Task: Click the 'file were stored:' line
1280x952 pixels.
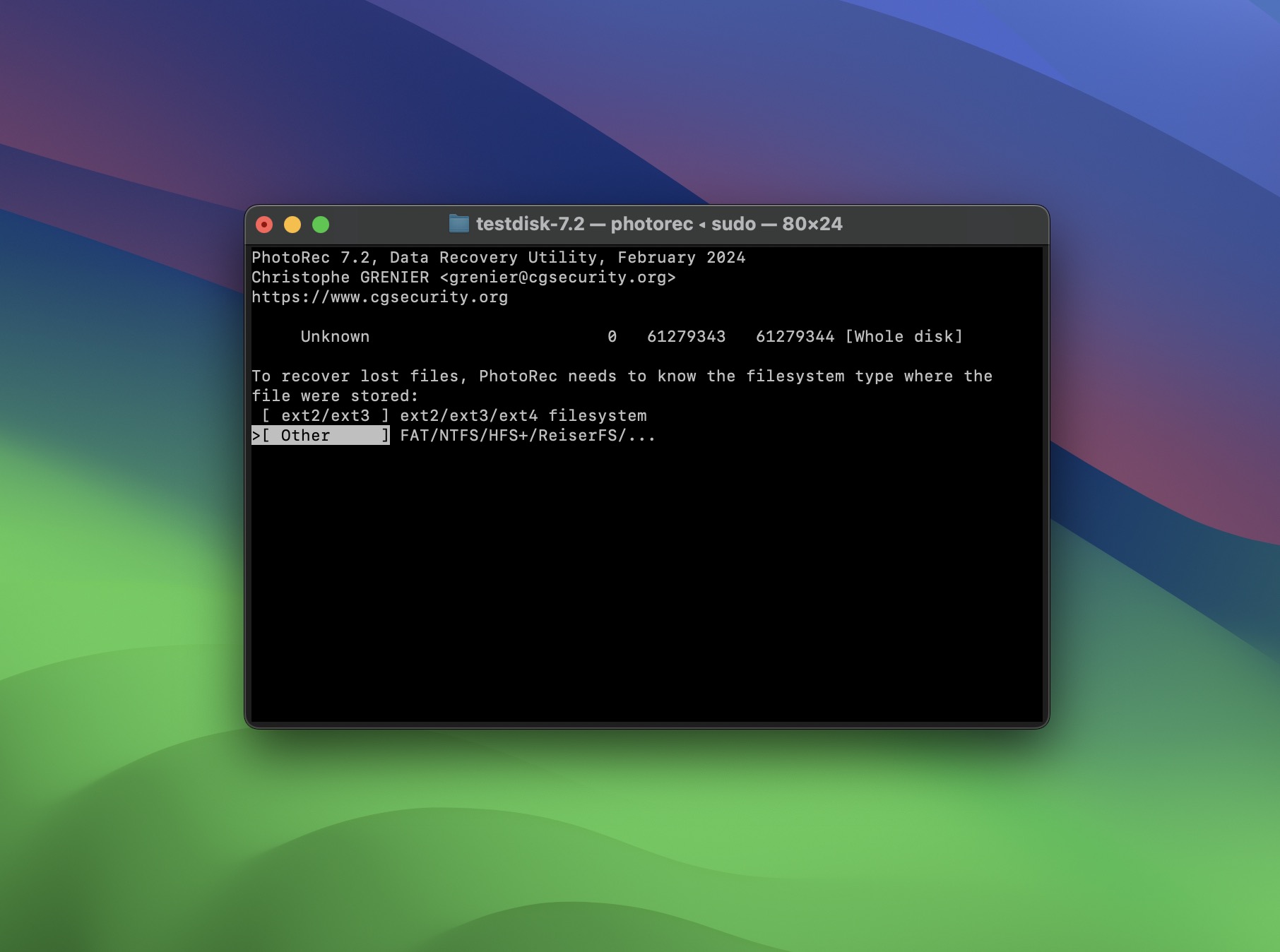Action: (336, 396)
